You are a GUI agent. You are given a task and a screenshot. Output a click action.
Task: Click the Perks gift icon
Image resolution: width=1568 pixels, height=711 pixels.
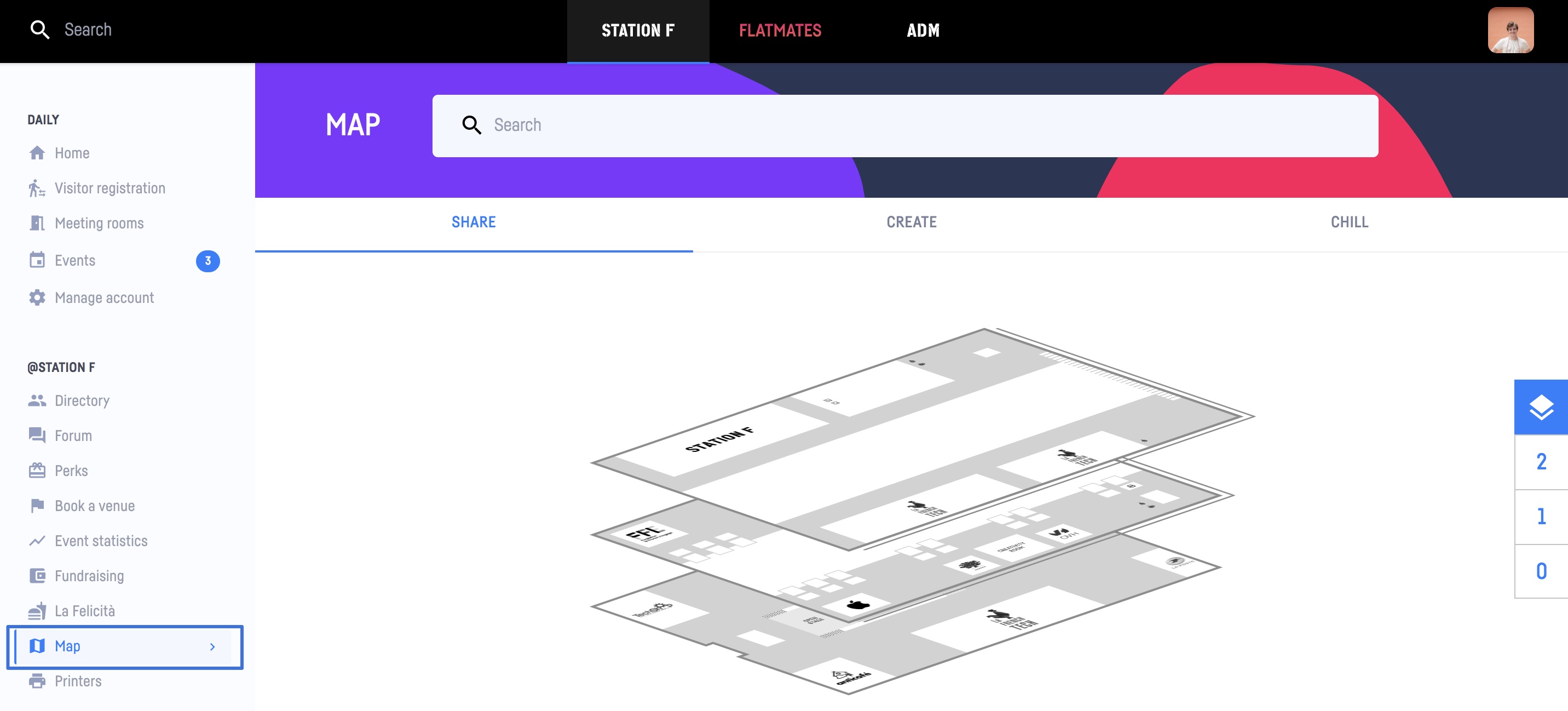[x=37, y=471]
